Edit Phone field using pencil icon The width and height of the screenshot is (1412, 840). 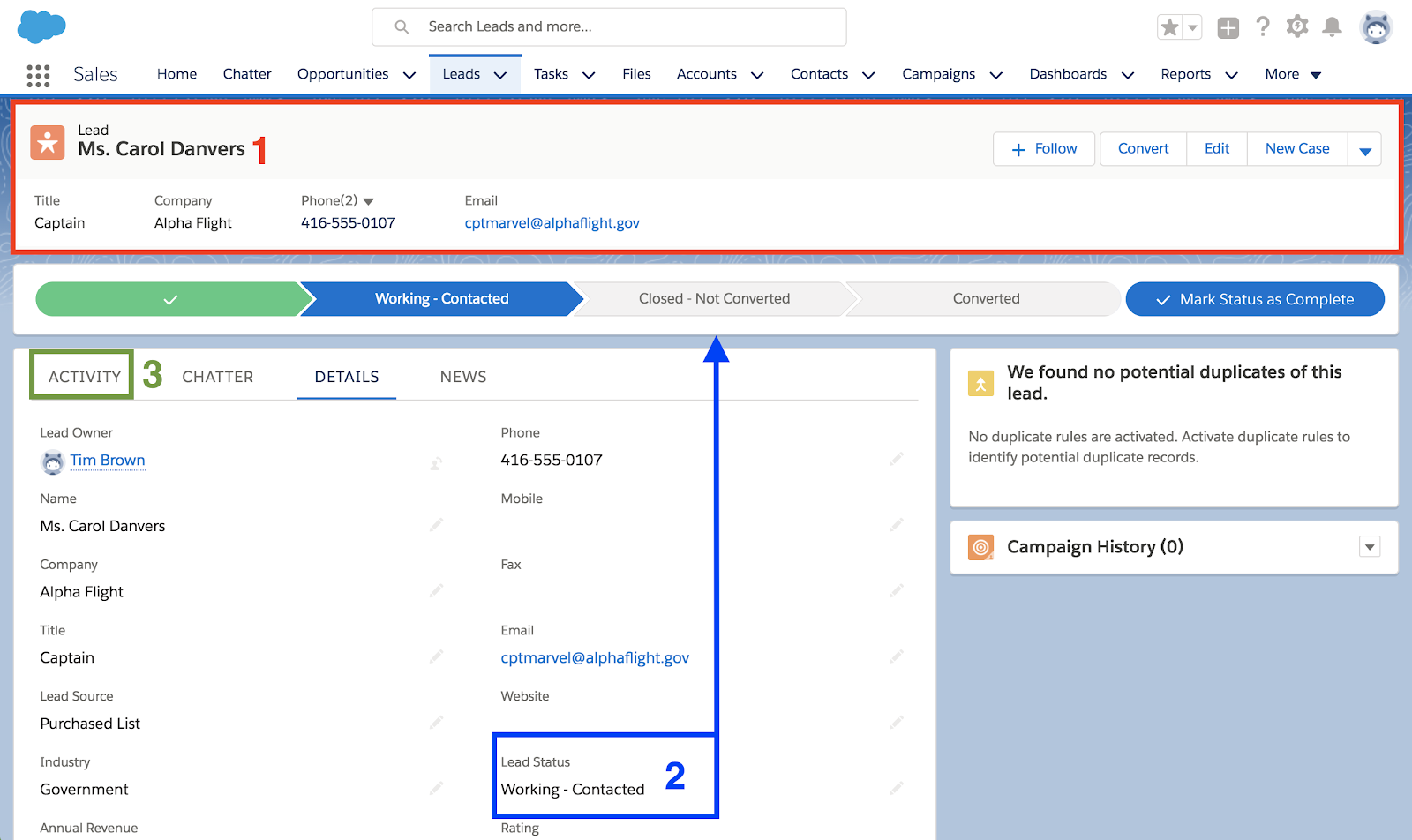point(897,459)
